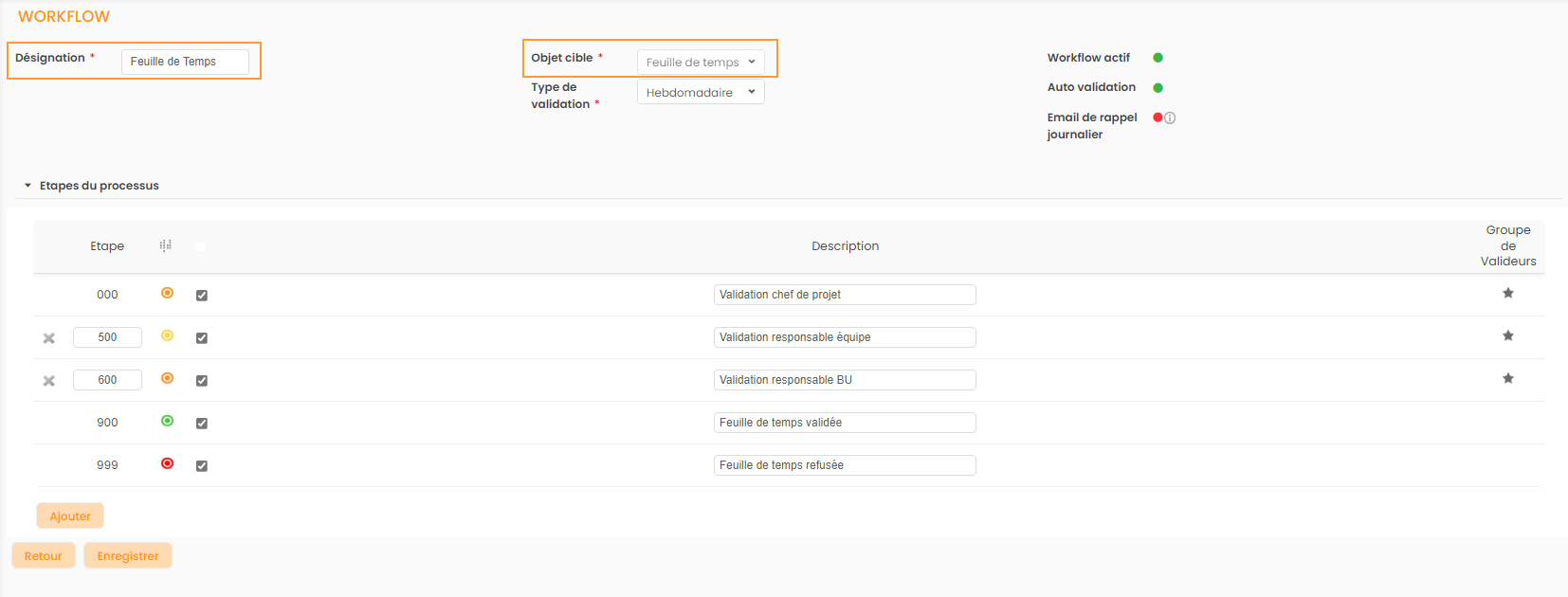Toggle the checkbox on the step 900 row
The width and height of the screenshot is (1568, 597).
coord(202,424)
